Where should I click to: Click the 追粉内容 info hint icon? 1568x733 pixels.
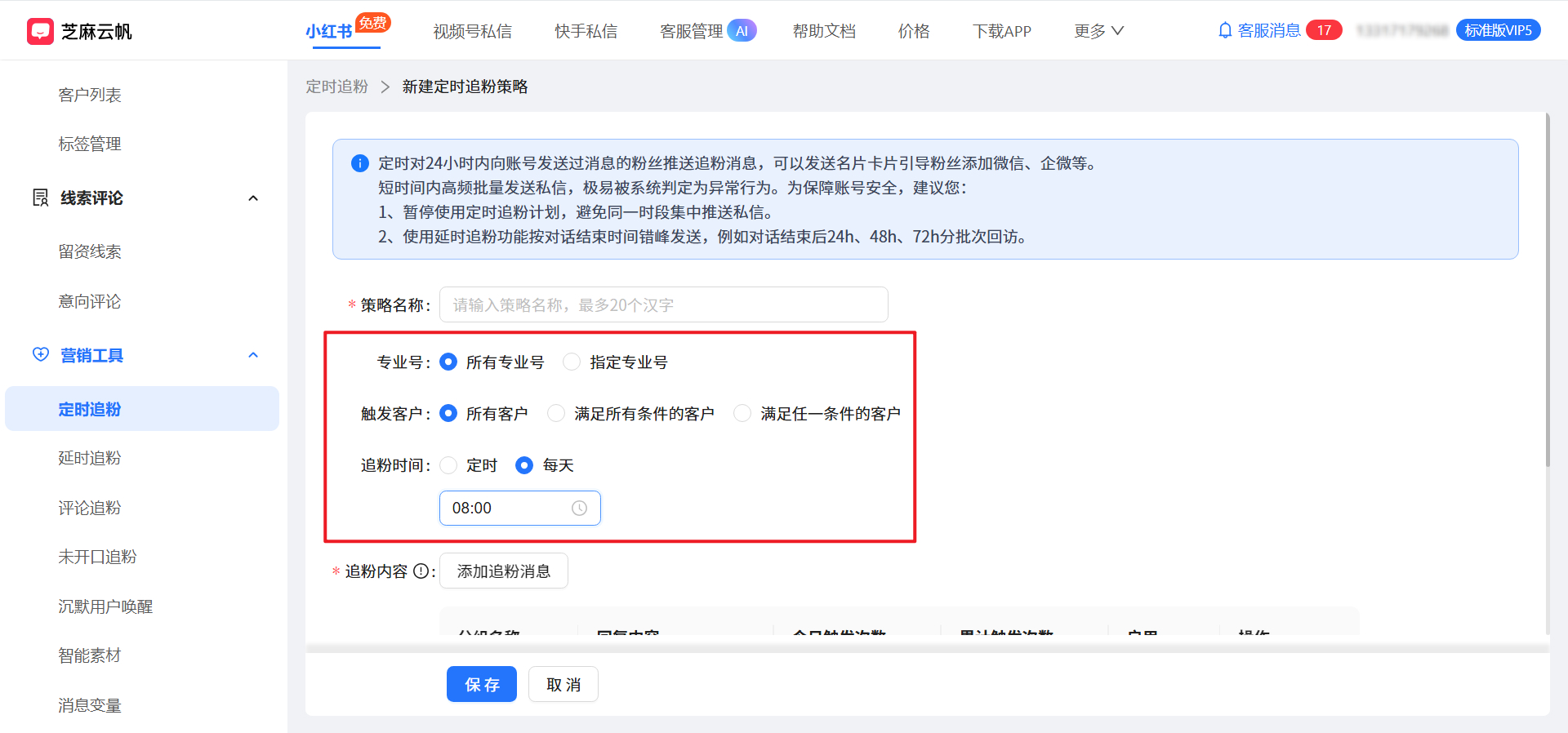pos(421,571)
